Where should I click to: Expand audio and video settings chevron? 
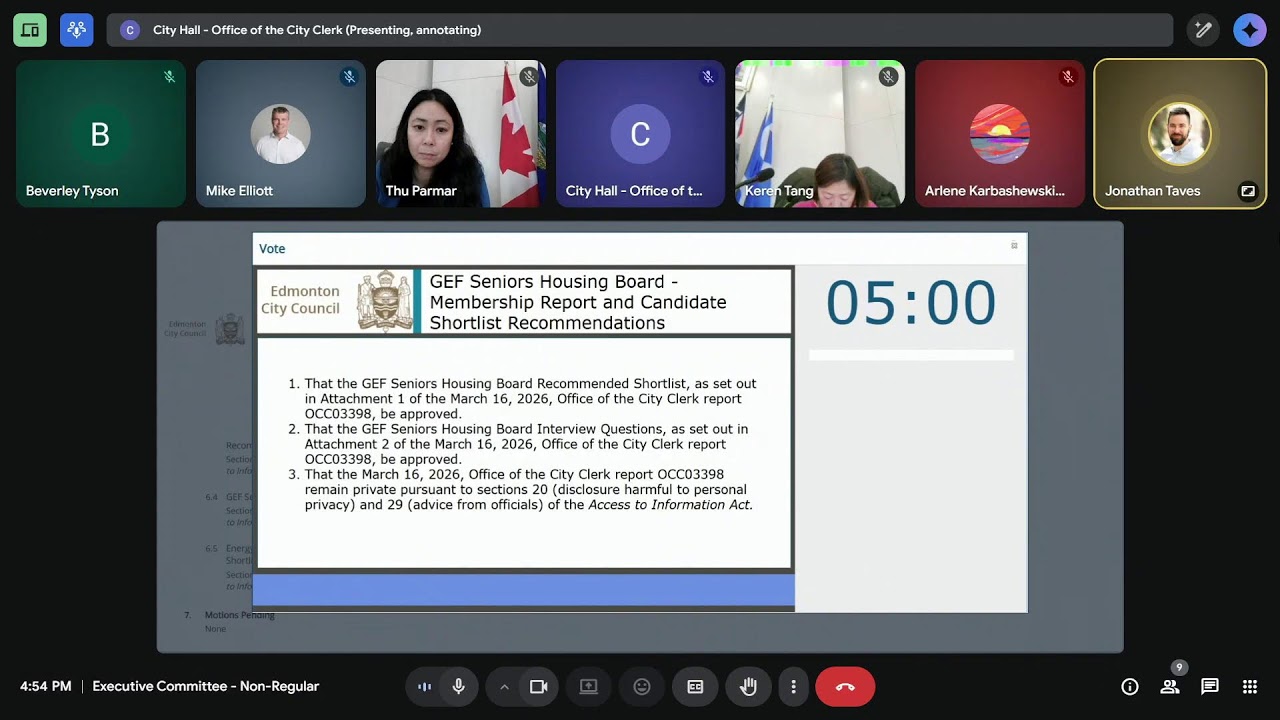504,687
